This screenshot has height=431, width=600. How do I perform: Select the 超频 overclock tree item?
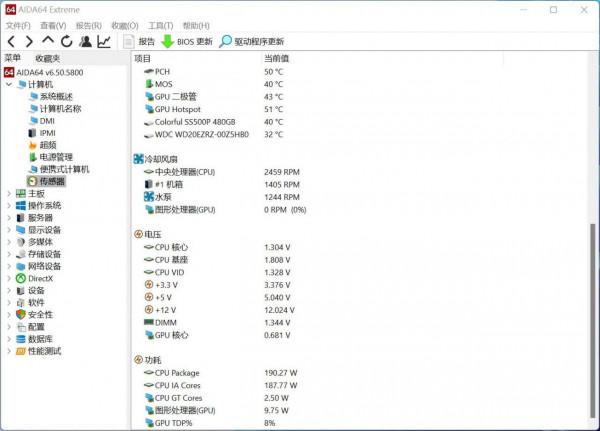[x=42, y=145]
